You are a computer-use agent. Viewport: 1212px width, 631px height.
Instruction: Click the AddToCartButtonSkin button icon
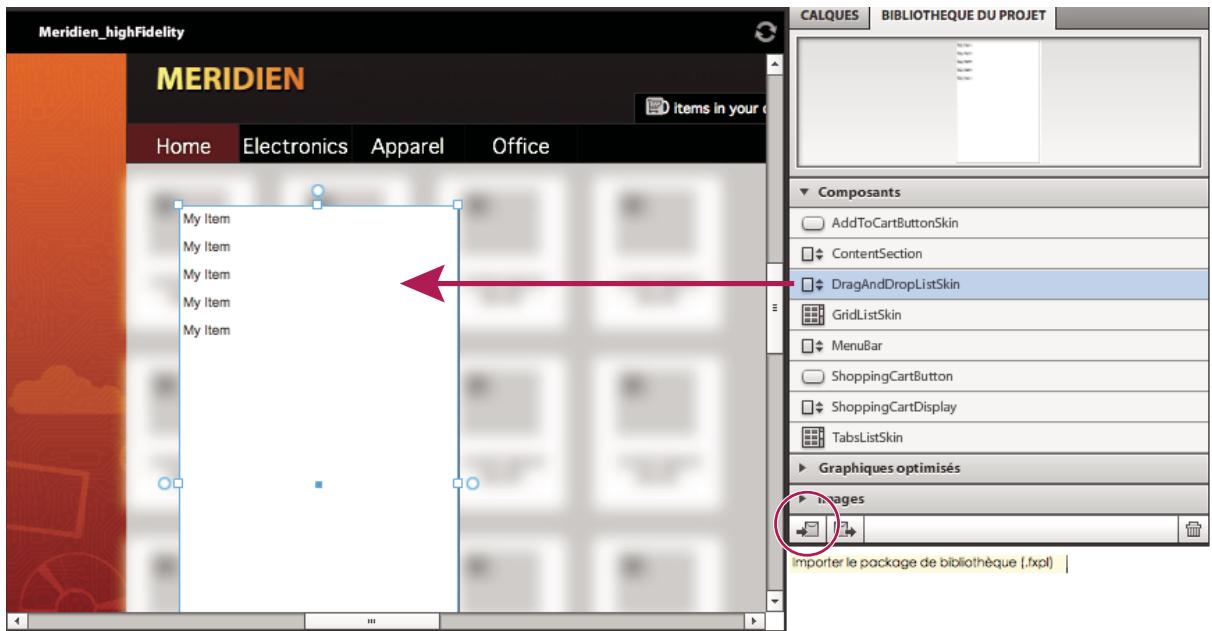813,223
